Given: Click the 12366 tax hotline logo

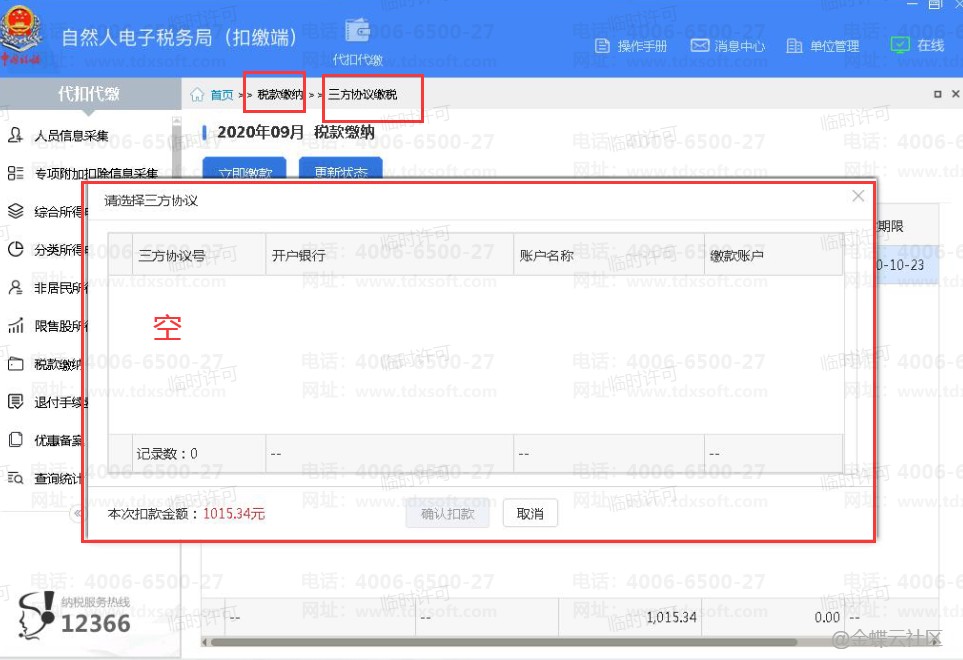Looking at the screenshot, I should point(74,616).
